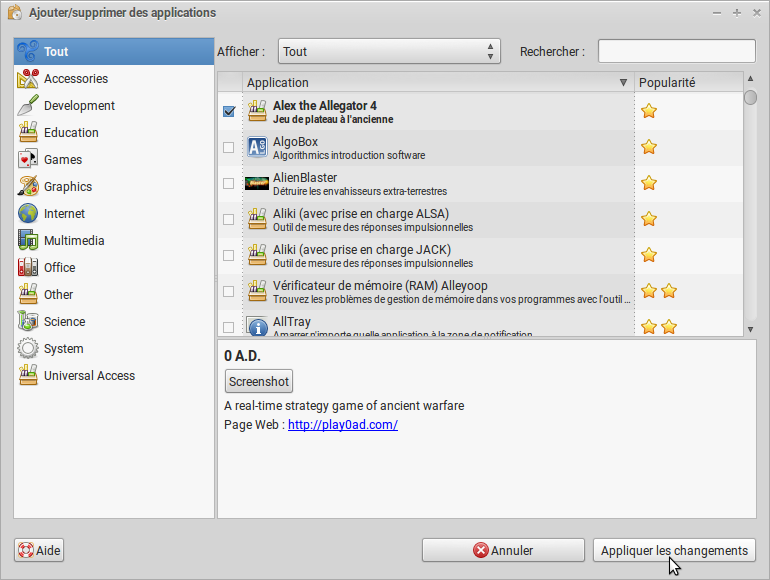Click the Application column sort arrow
770x580 pixels.
(623, 83)
